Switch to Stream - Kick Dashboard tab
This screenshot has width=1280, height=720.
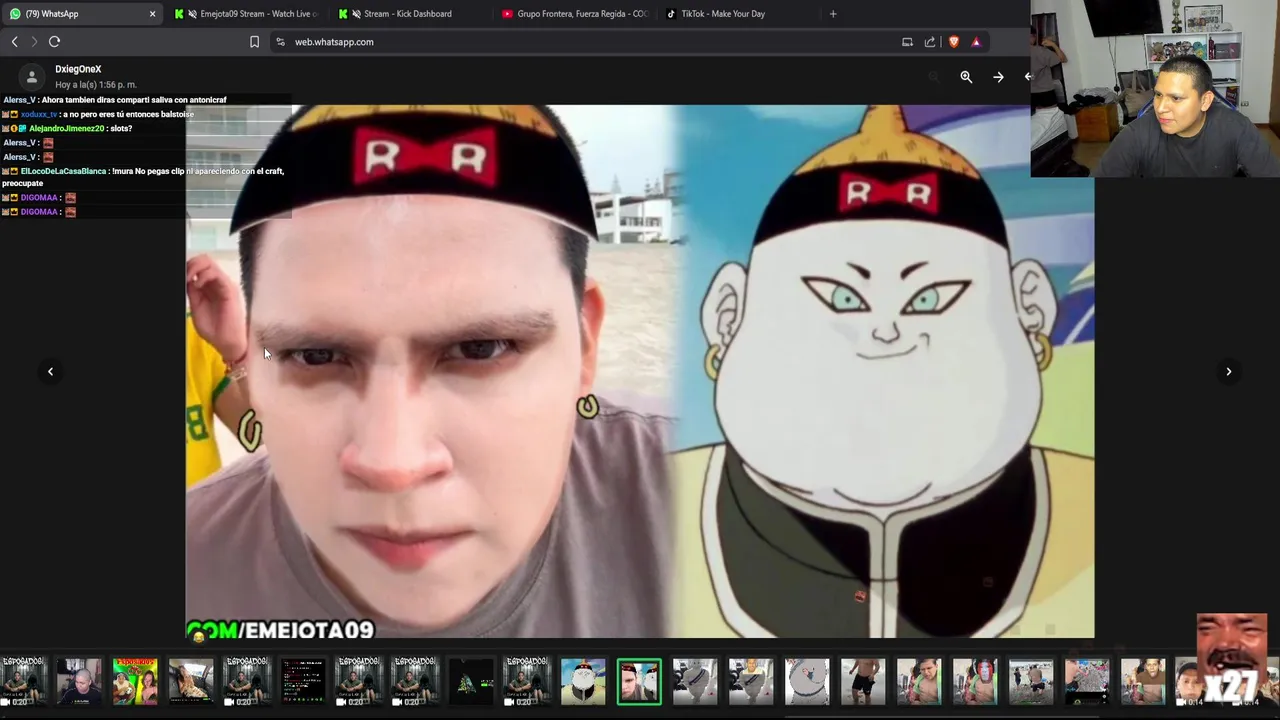tap(410, 14)
